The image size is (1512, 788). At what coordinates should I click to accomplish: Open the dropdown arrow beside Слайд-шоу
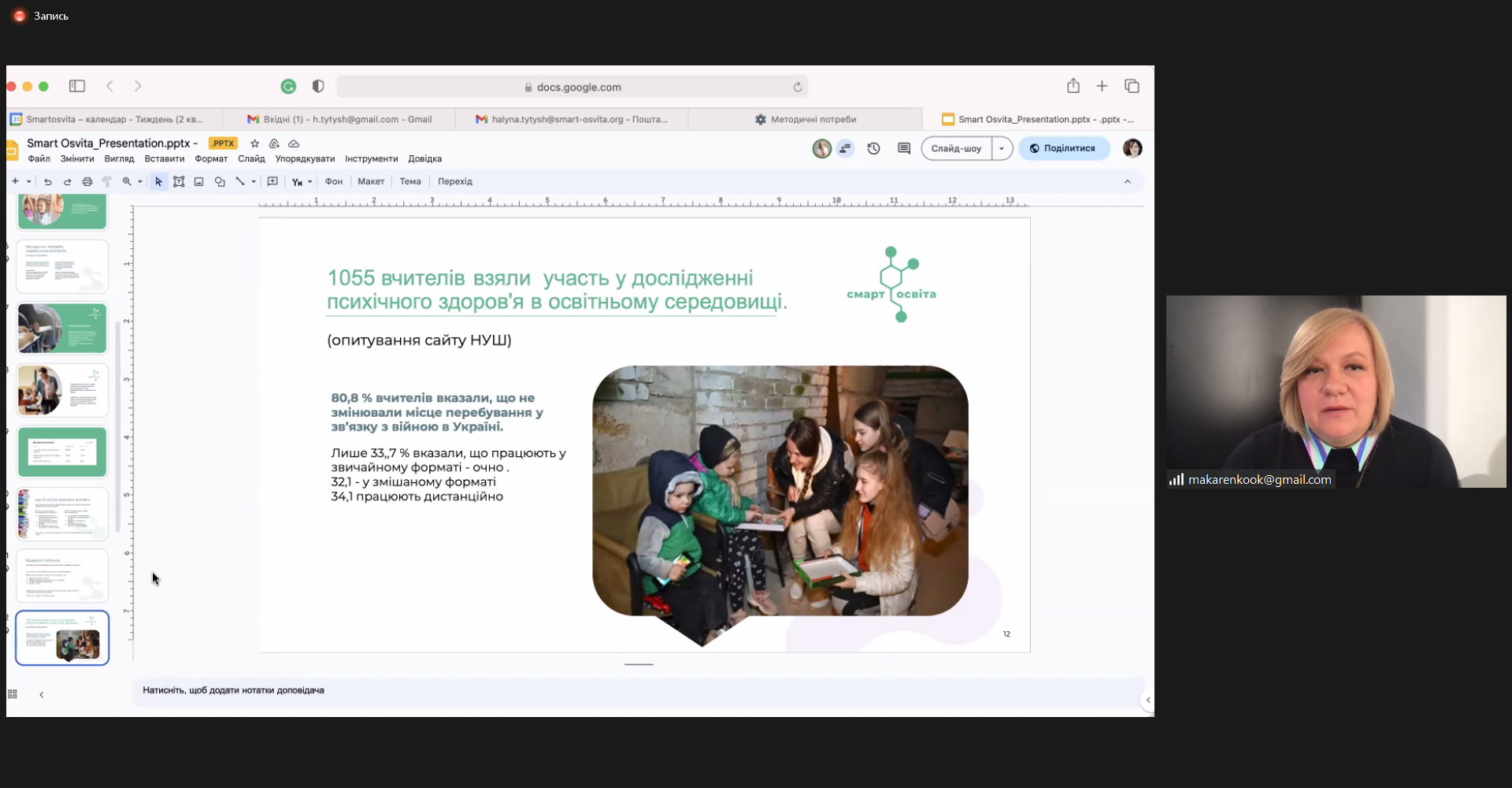(1002, 148)
